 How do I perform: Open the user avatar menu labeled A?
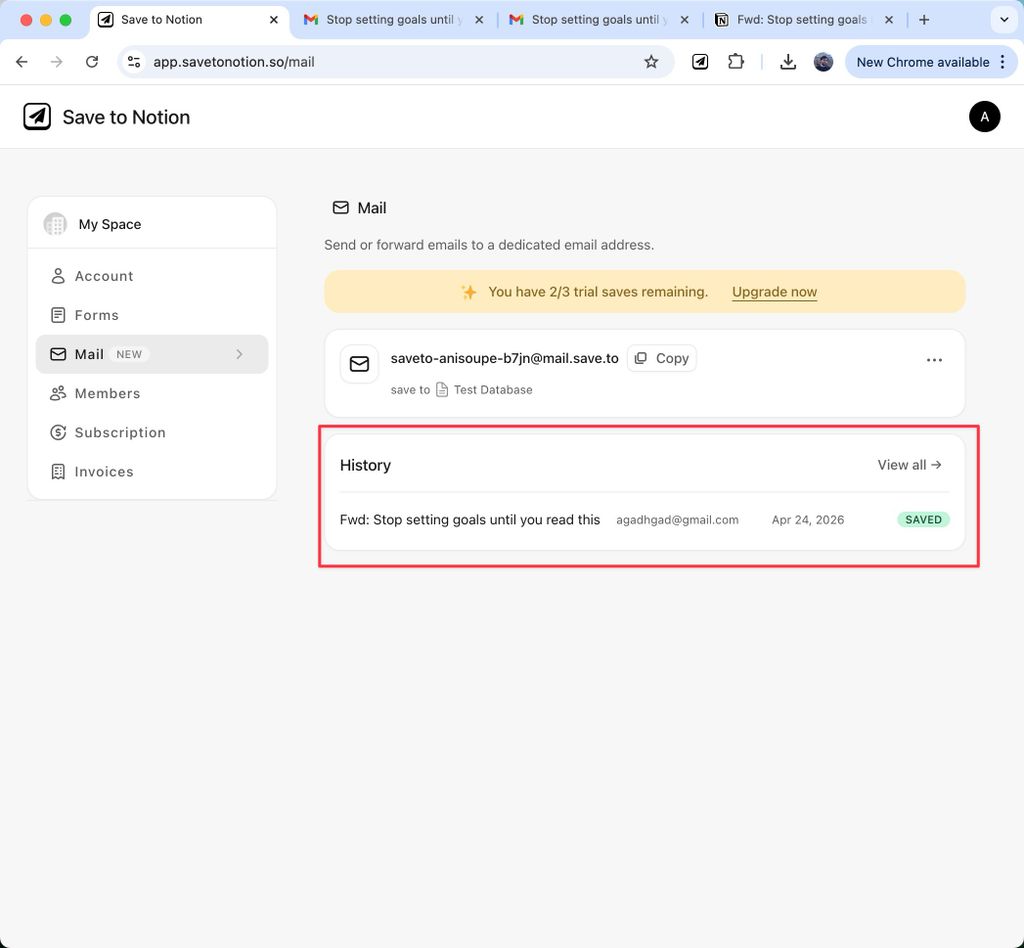point(984,117)
